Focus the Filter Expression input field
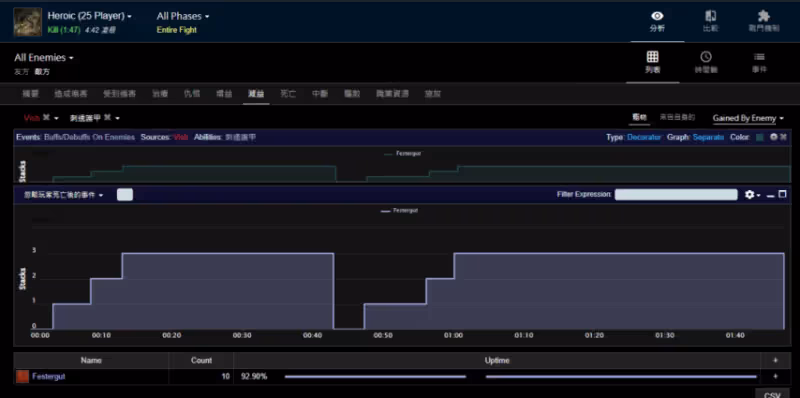 point(676,194)
